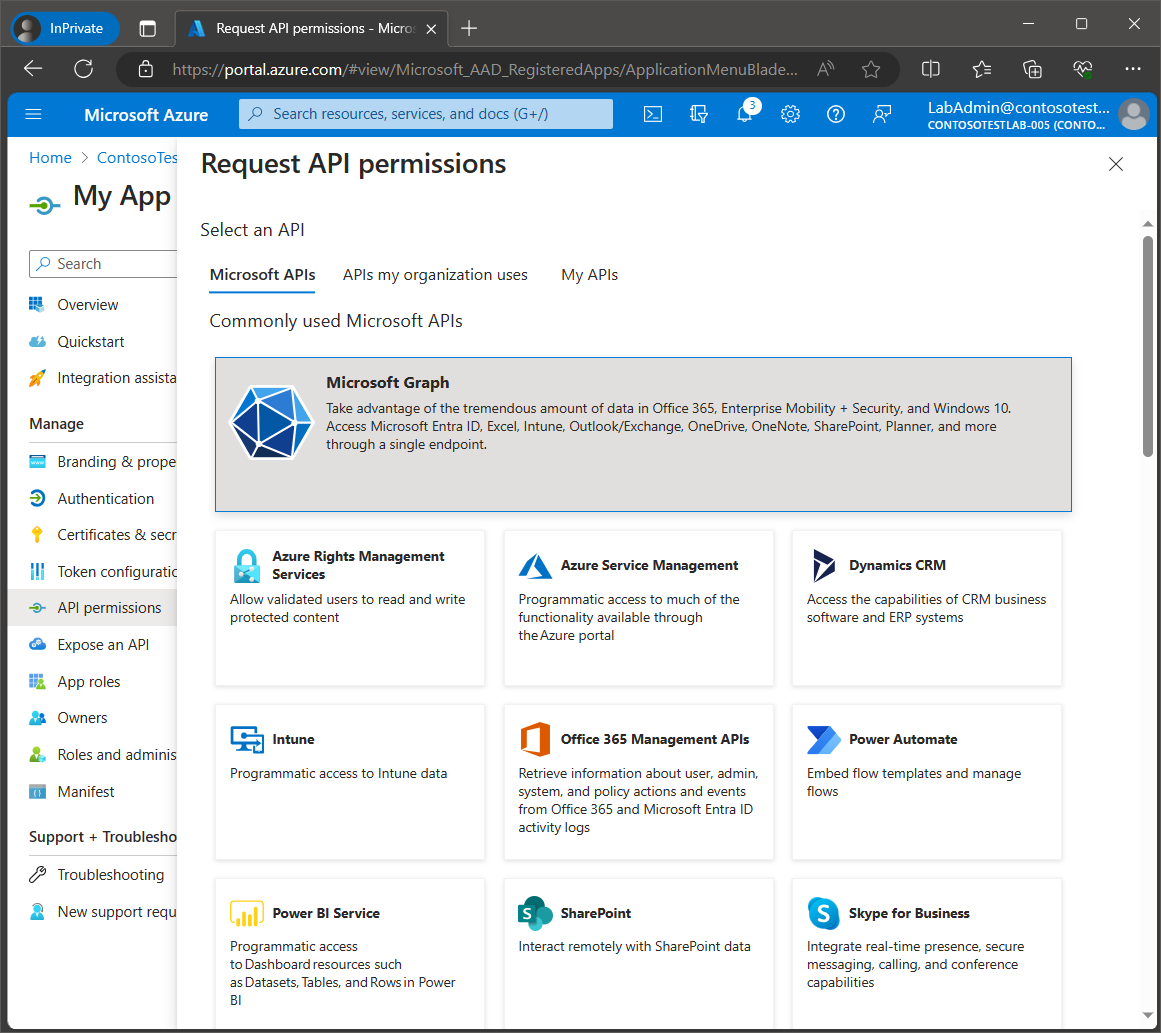Switch to the Microsoft APIs tab

(262, 275)
